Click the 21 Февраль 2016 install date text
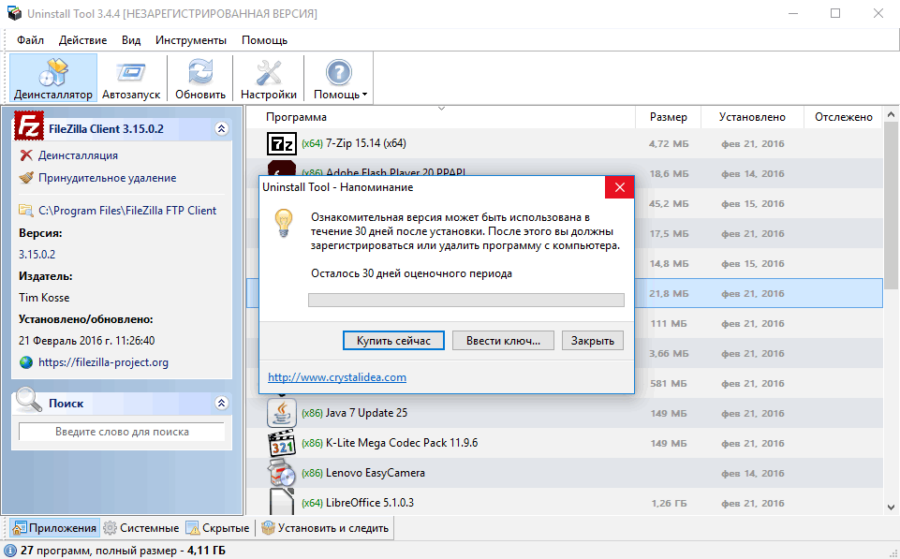The height and width of the screenshot is (559, 900). pyautogui.click(x=86, y=340)
